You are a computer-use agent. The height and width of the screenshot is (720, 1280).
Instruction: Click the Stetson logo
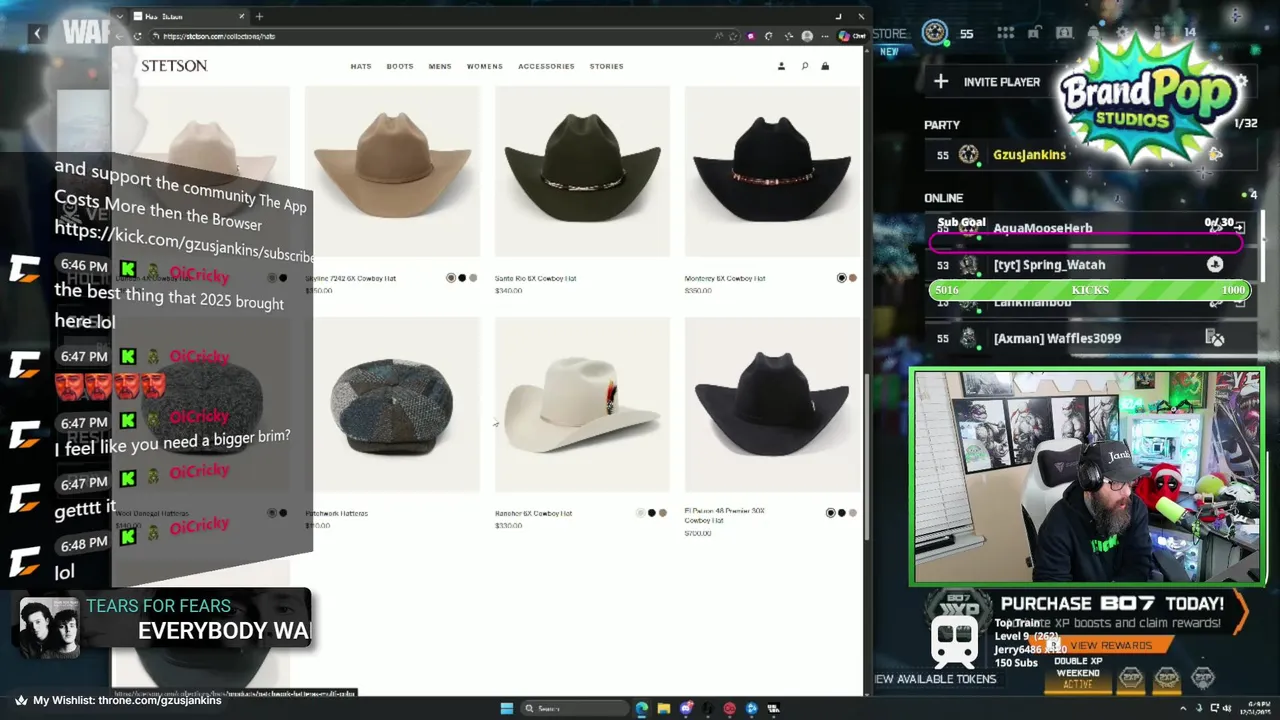[x=174, y=66]
